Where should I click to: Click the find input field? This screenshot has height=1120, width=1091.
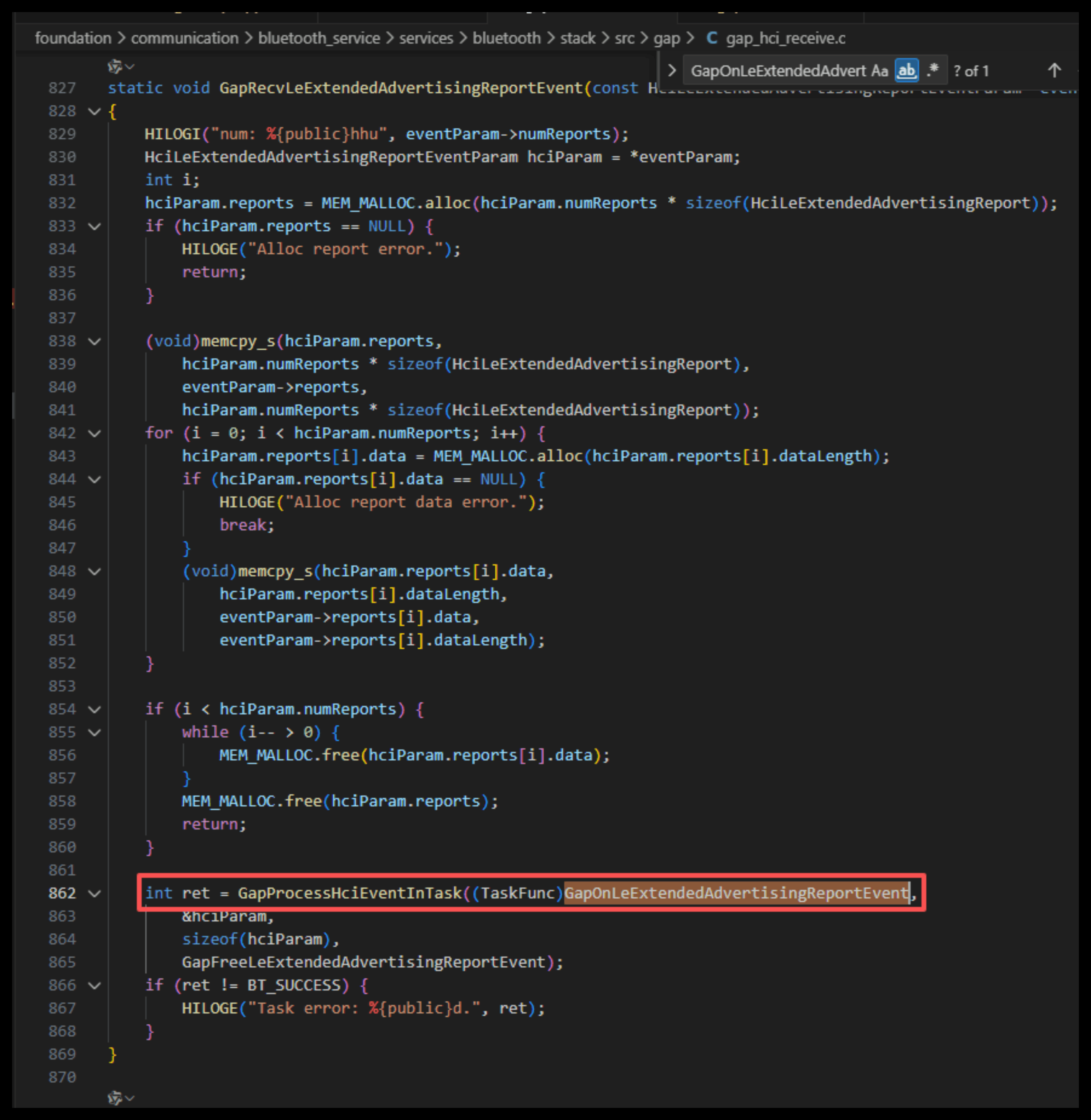(777, 71)
